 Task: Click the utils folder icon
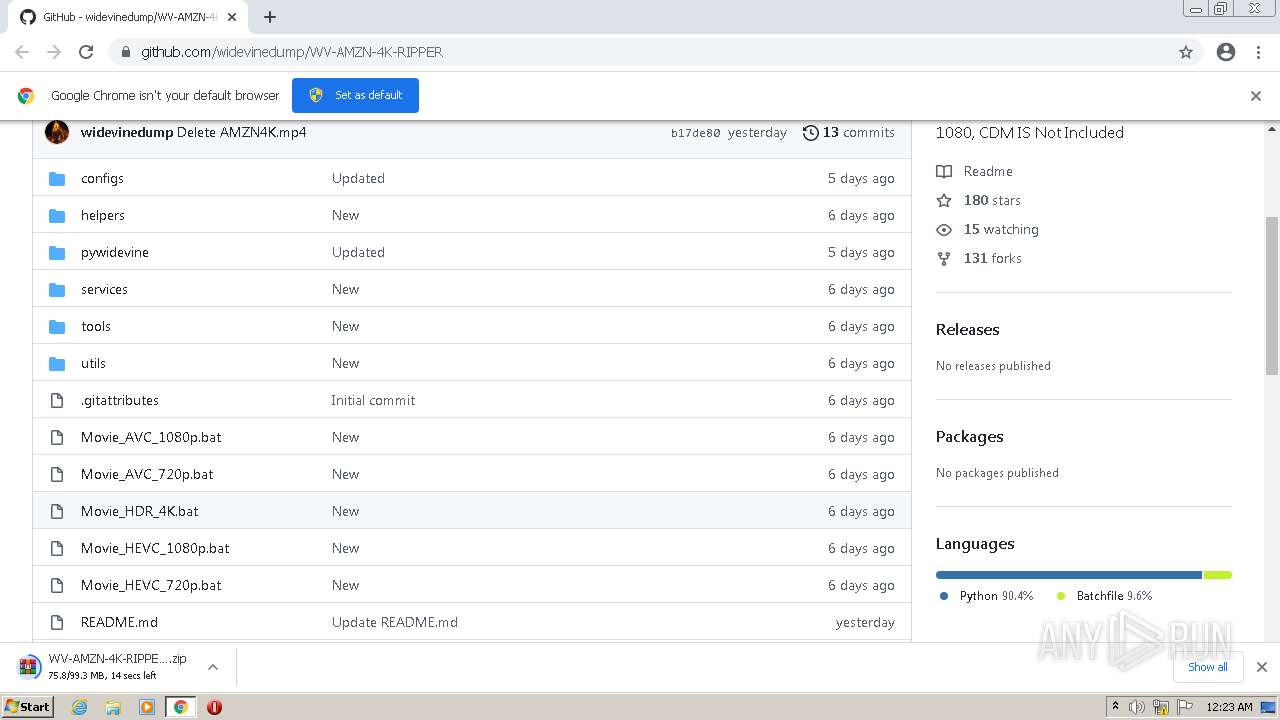[x=57, y=364]
